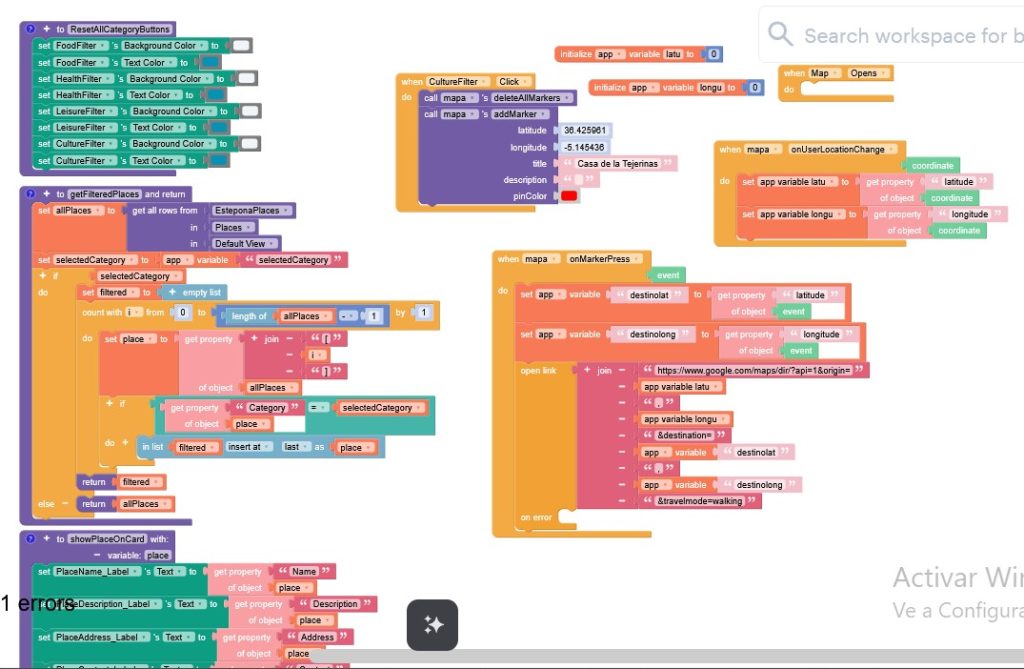Click help icon on showPlaceOnCard function

coord(30,539)
